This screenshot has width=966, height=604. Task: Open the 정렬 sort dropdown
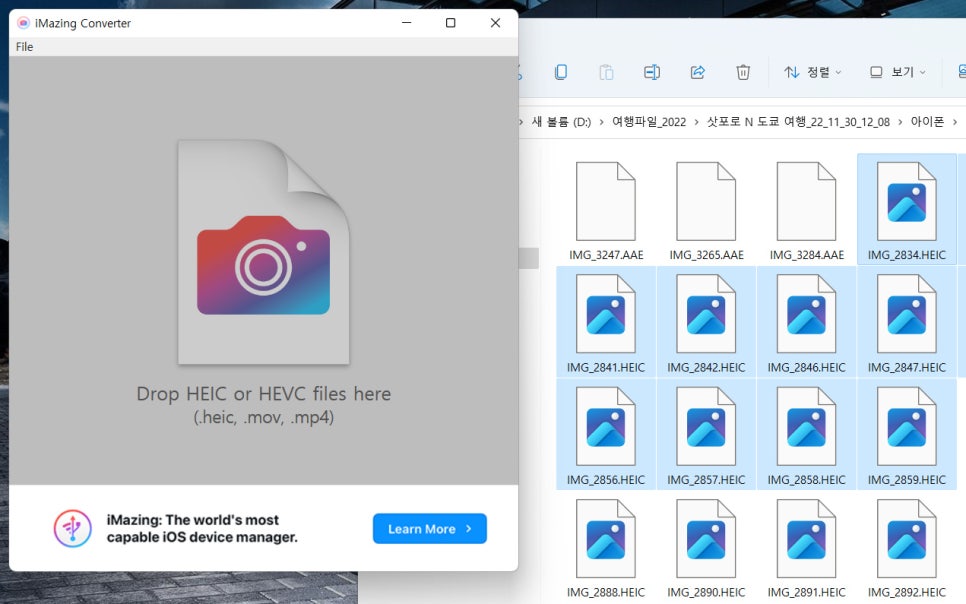pyautogui.click(x=812, y=72)
